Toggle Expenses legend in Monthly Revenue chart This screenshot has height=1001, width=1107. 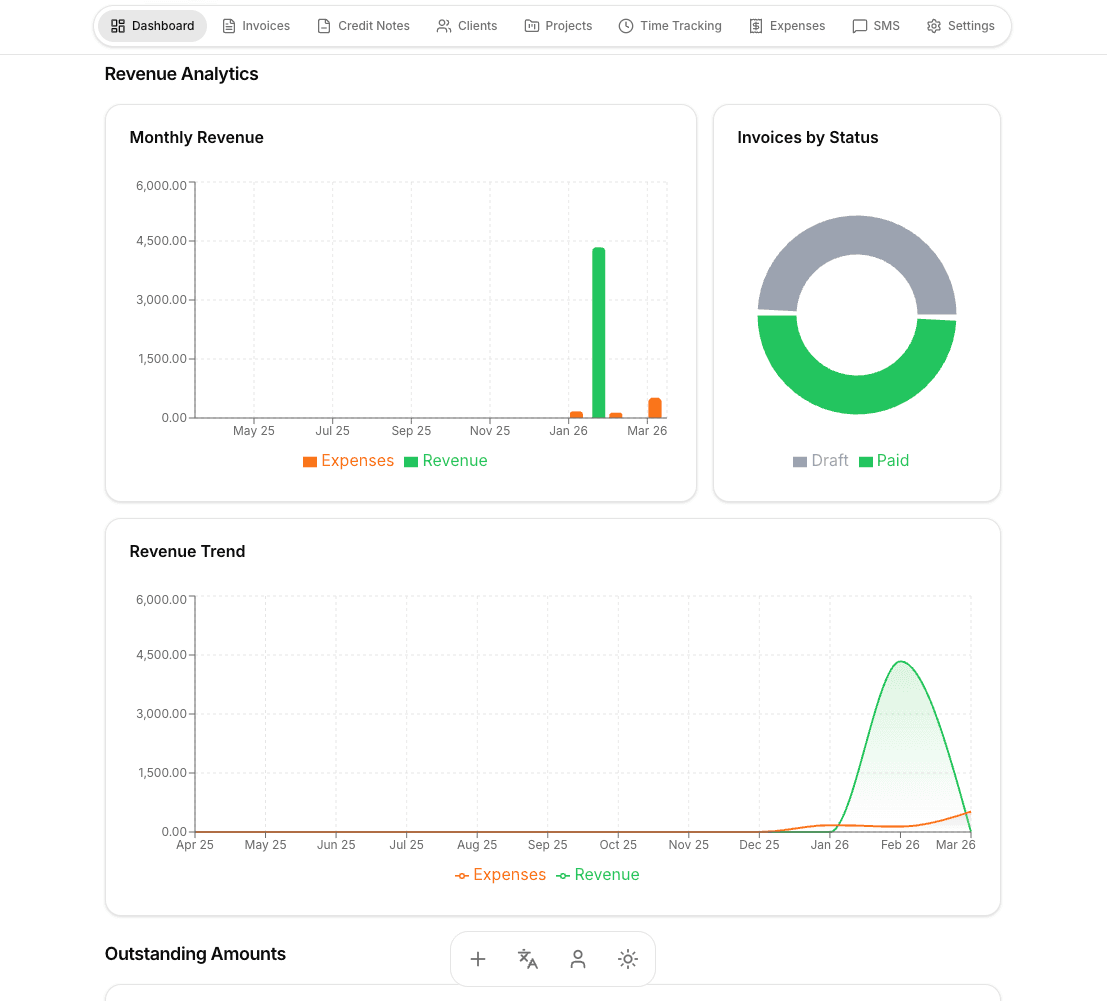[x=348, y=461]
